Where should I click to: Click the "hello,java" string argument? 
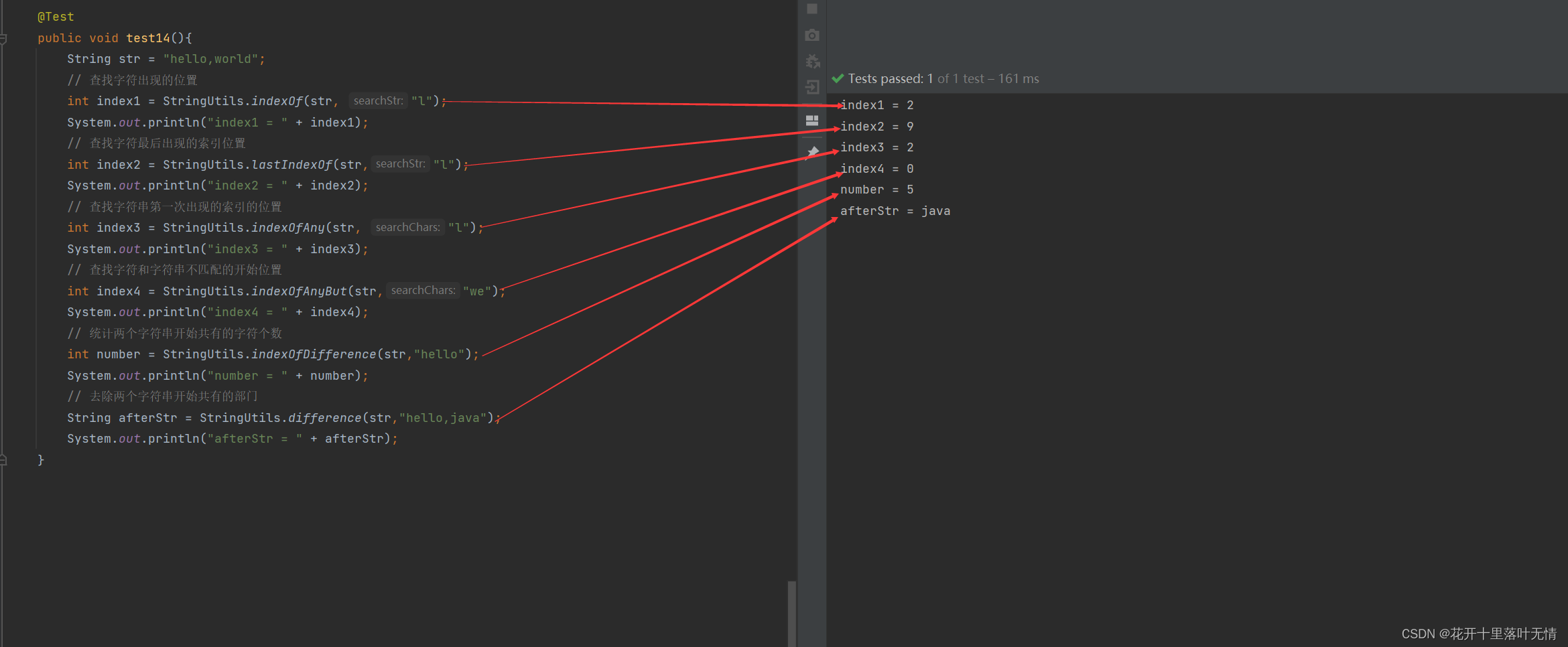(x=443, y=418)
